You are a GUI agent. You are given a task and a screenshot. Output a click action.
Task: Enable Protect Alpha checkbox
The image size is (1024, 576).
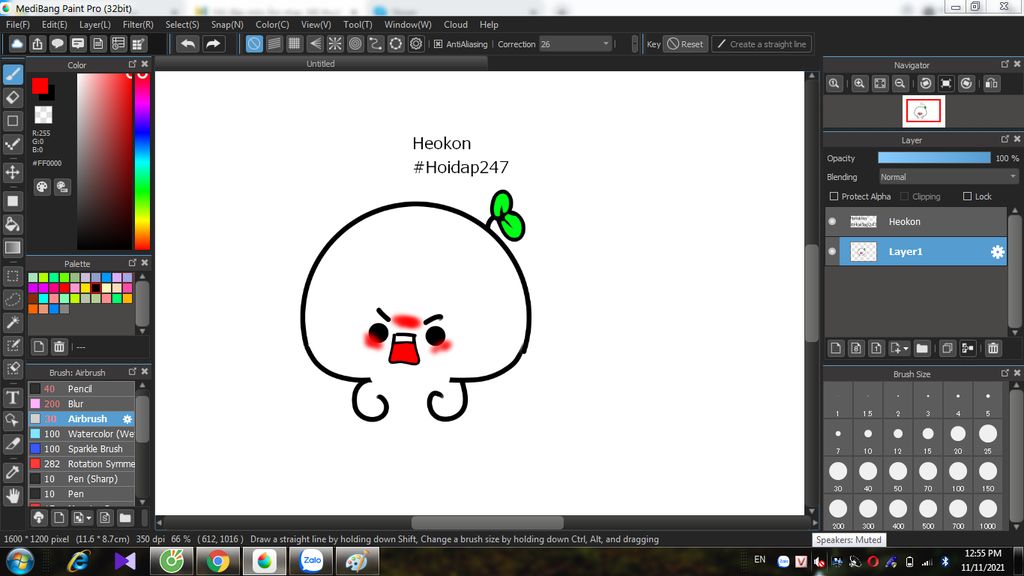pyautogui.click(x=834, y=197)
